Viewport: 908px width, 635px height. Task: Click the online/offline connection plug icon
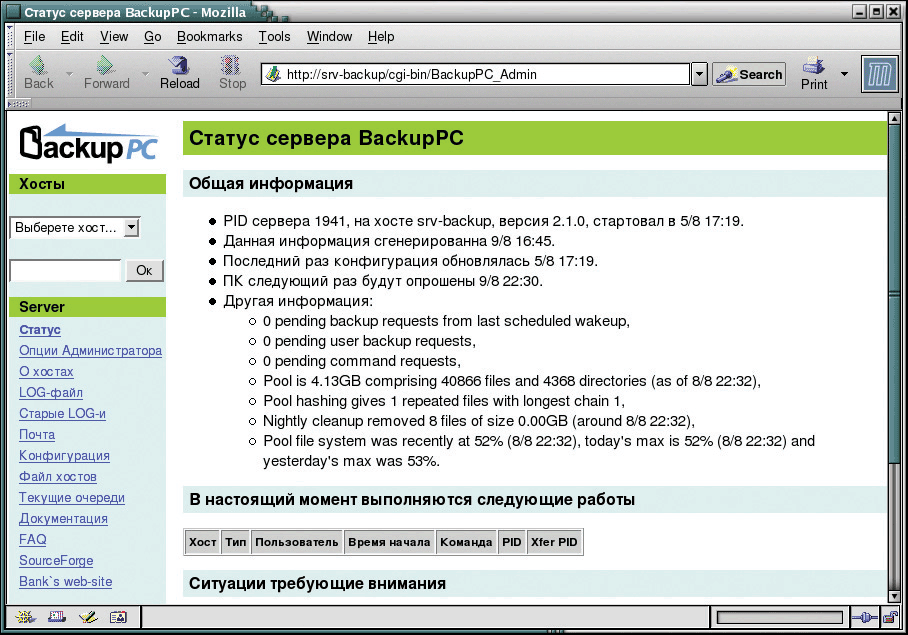[x=863, y=618]
